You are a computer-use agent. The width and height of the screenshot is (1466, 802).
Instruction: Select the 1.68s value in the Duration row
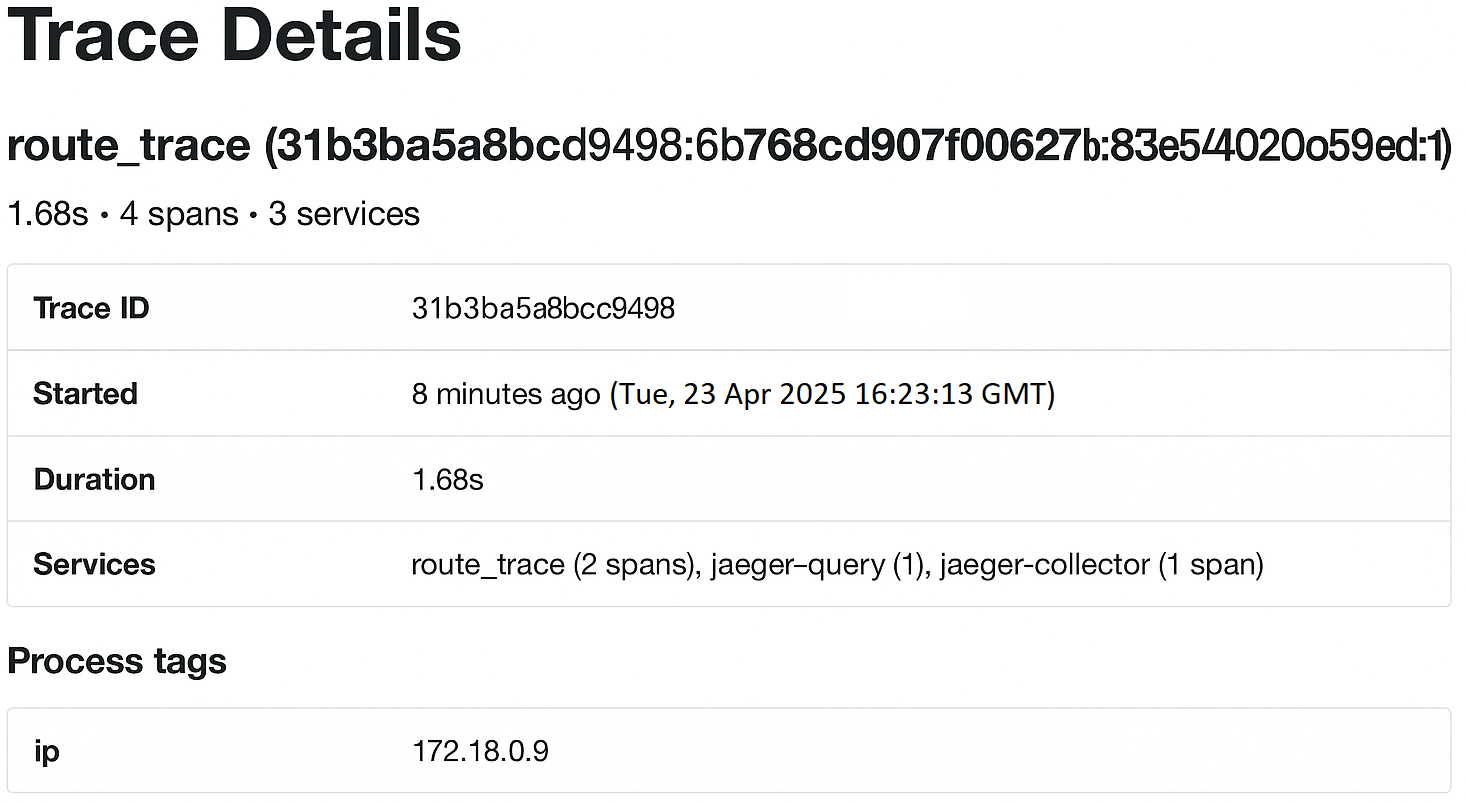(447, 479)
